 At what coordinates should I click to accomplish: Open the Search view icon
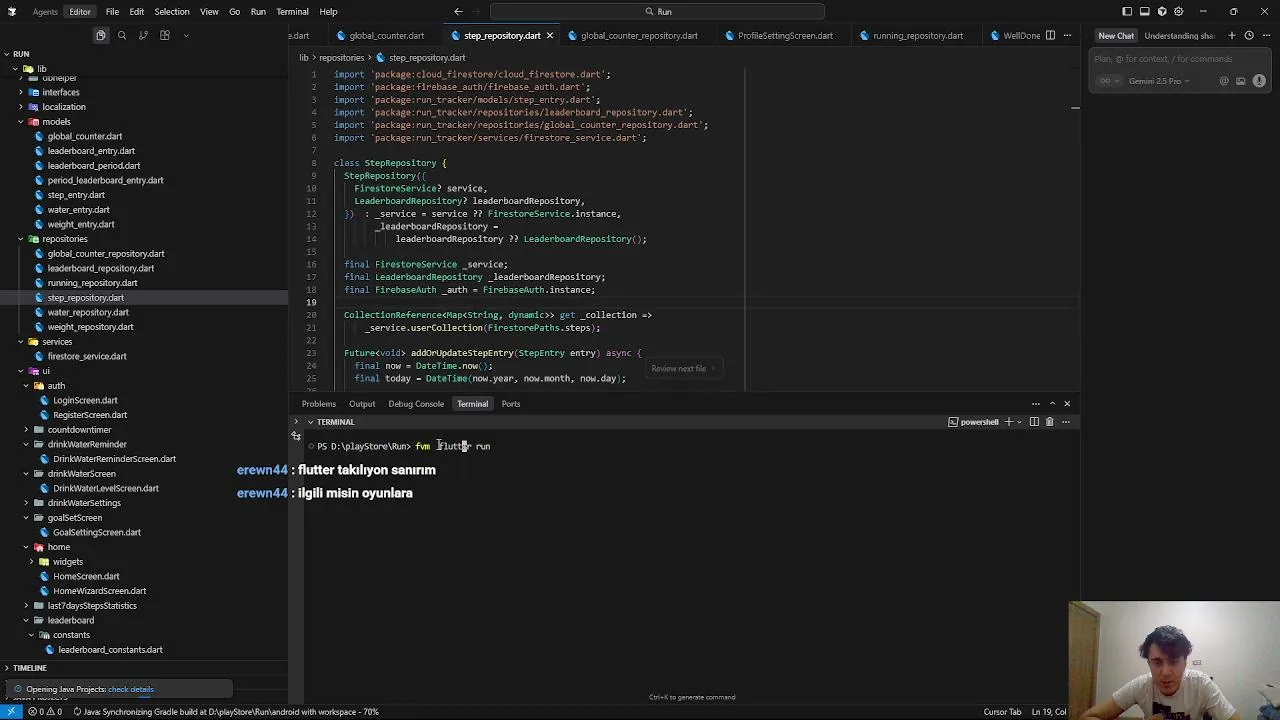pyautogui.click(x=122, y=35)
